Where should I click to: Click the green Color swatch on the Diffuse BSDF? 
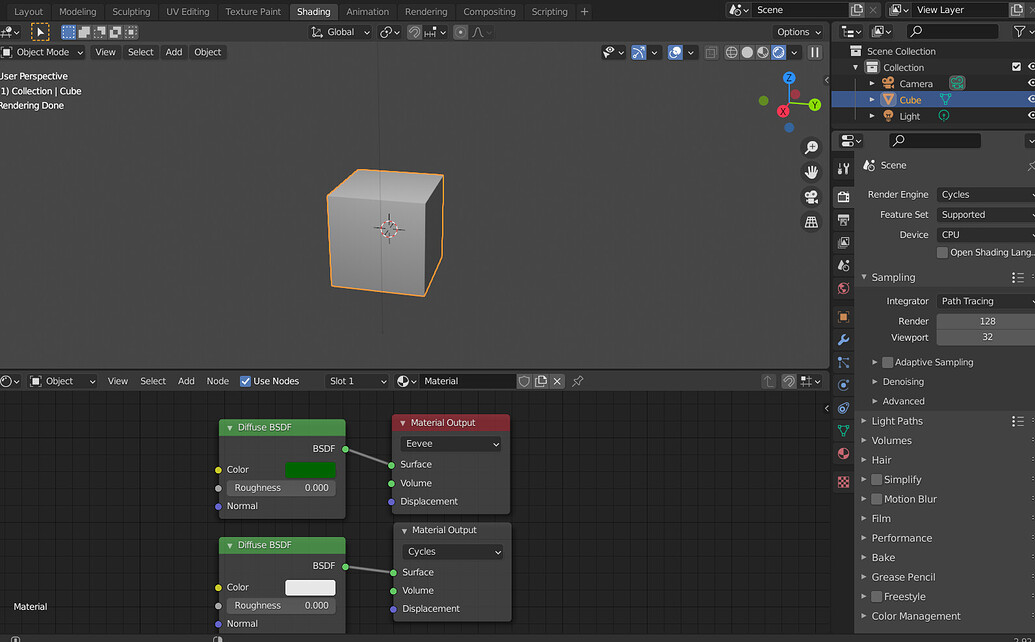[310, 469]
